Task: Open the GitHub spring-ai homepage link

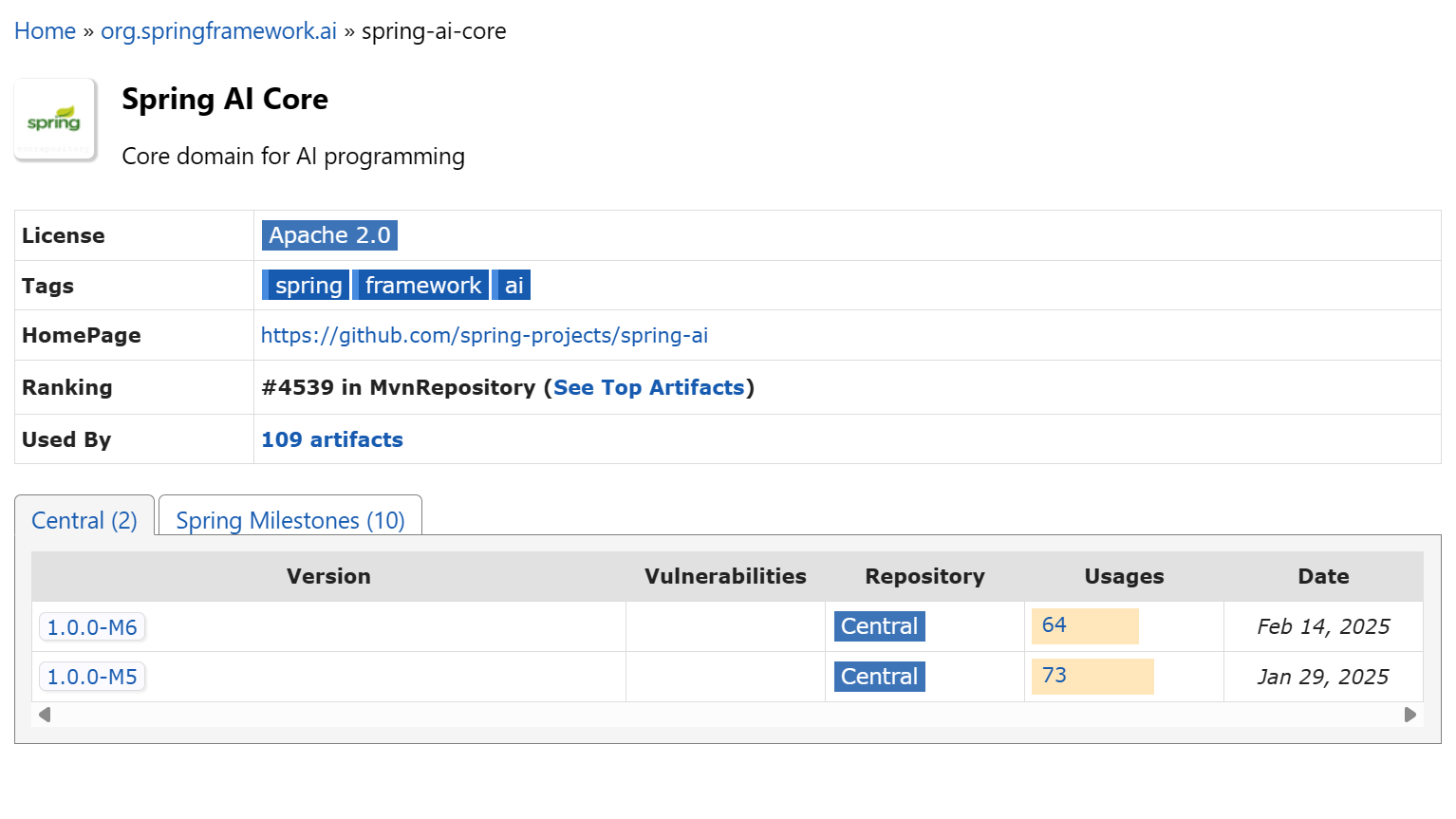Action: pos(484,335)
